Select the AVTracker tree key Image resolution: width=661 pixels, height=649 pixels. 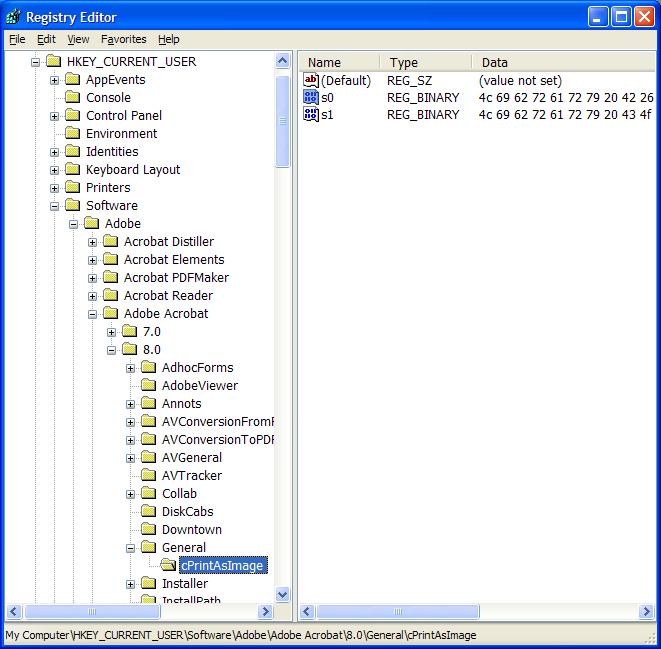pos(192,476)
